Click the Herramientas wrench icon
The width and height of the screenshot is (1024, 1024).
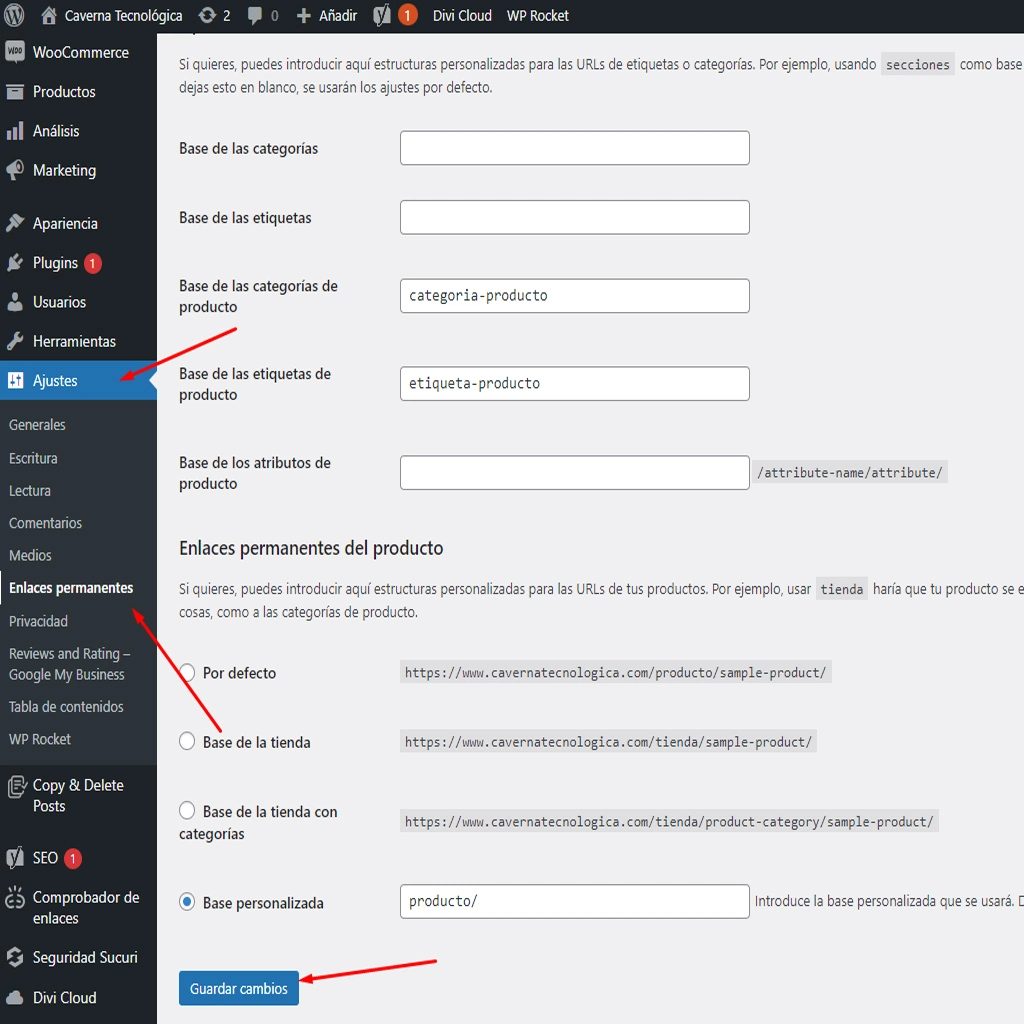click(15, 341)
